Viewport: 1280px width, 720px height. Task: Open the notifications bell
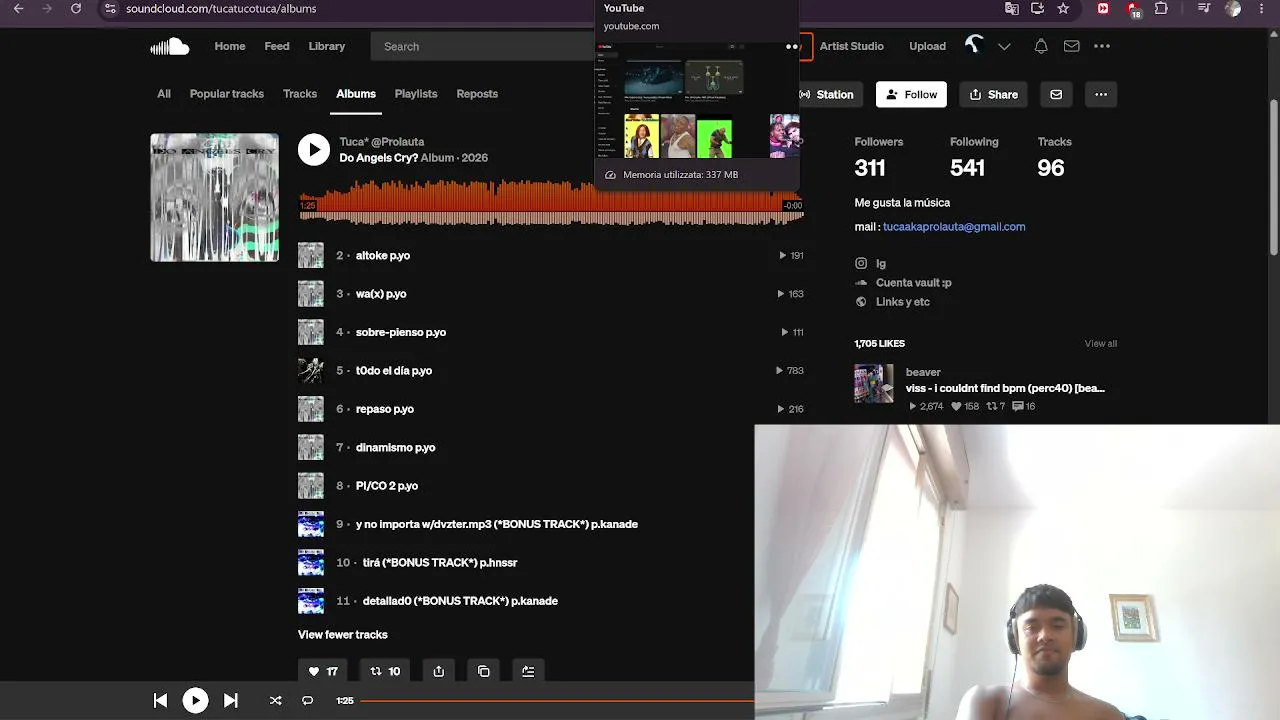click(1041, 46)
